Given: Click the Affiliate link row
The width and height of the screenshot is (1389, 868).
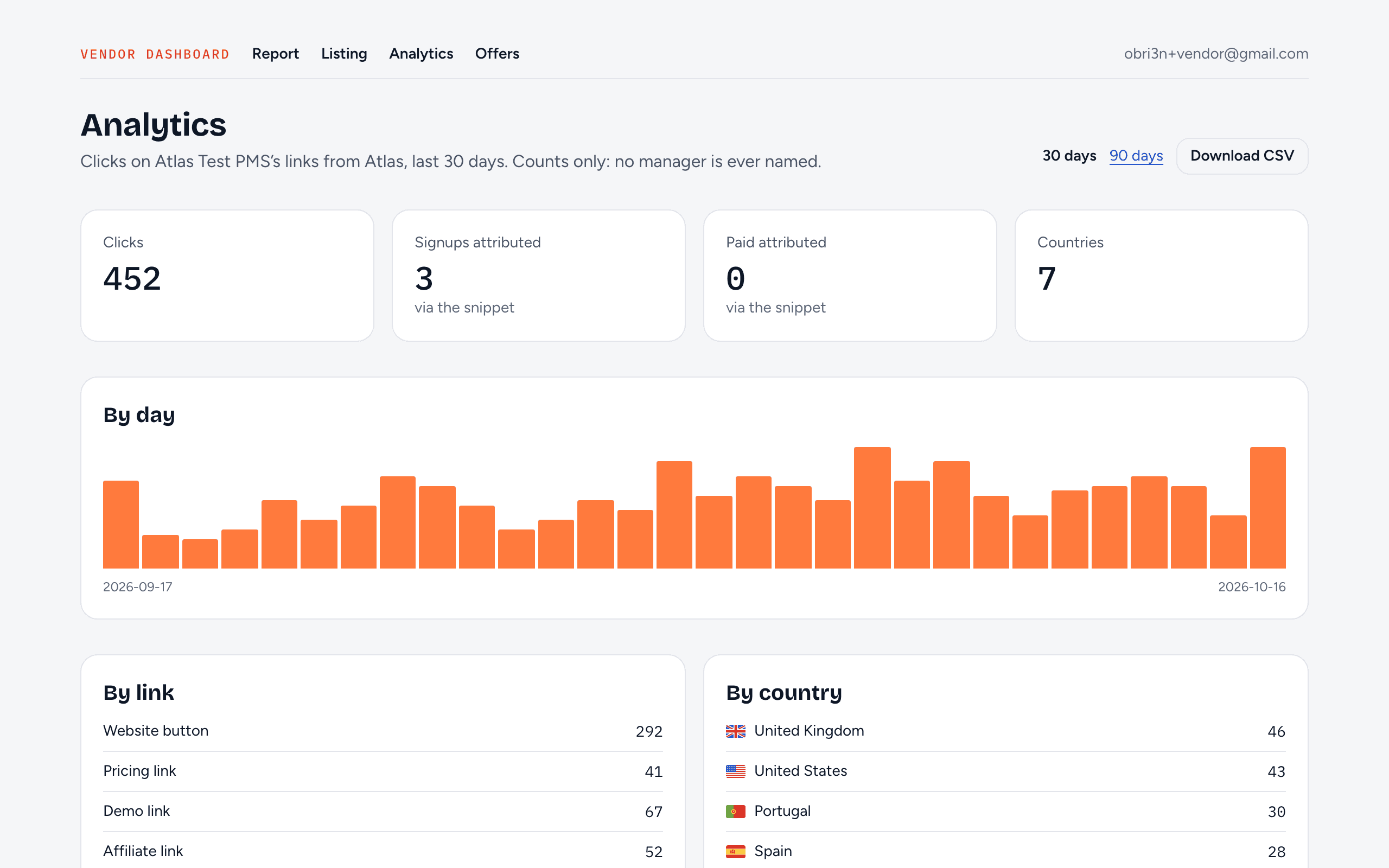Looking at the screenshot, I should [383, 851].
